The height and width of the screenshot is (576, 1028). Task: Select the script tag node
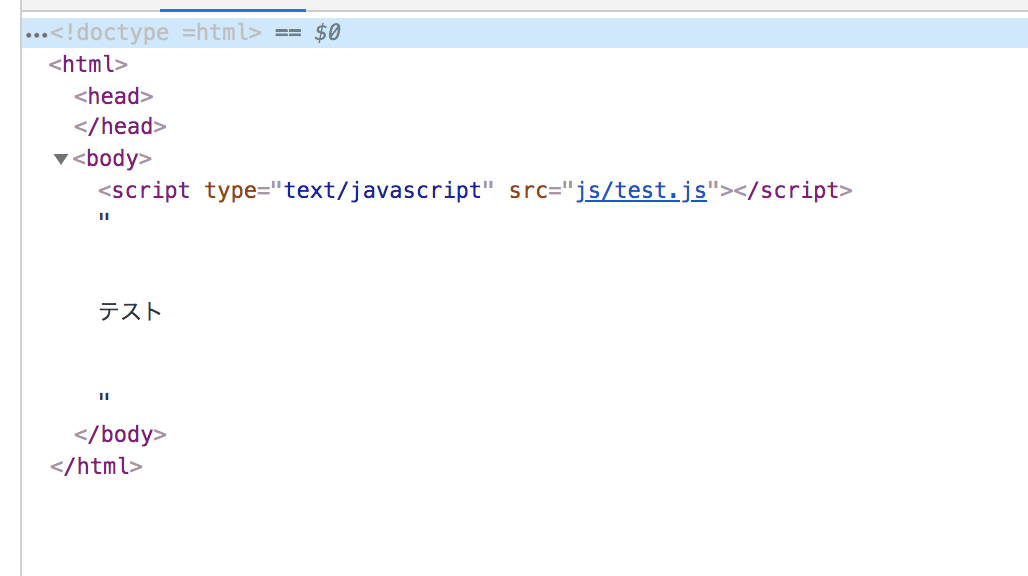[475, 191]
